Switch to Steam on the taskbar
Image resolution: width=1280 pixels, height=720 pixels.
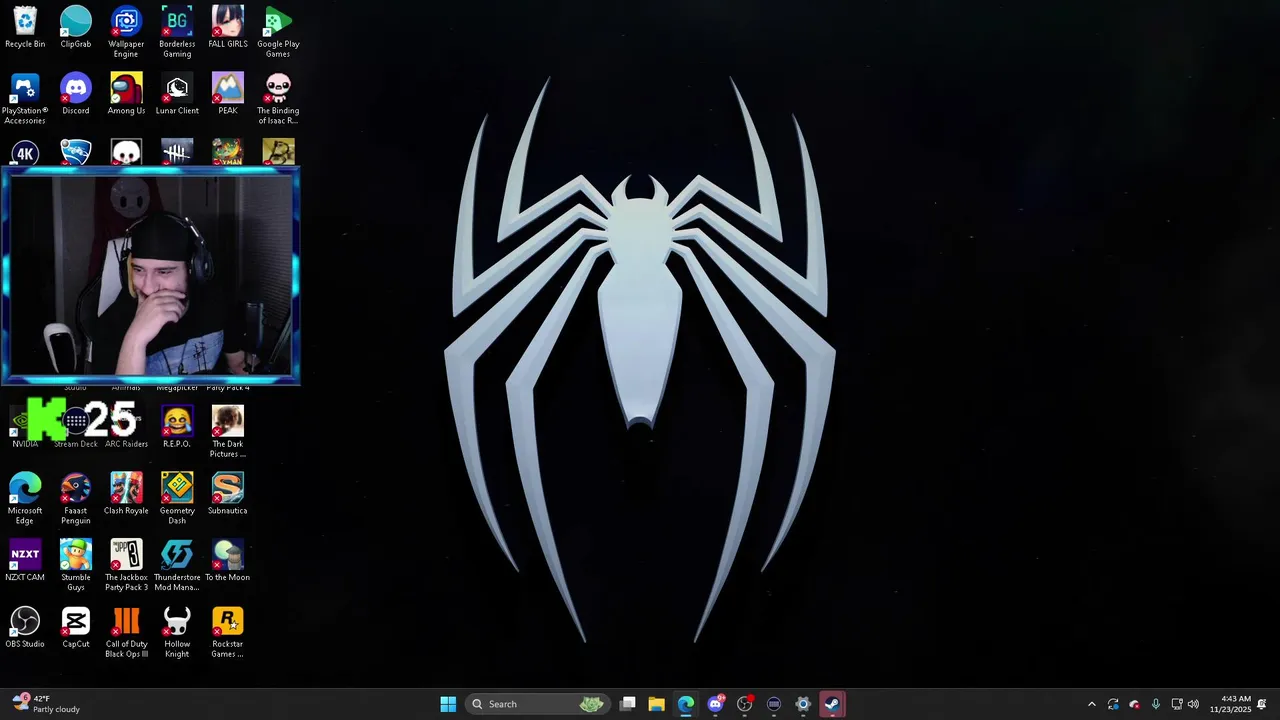[x=832, y=704]
